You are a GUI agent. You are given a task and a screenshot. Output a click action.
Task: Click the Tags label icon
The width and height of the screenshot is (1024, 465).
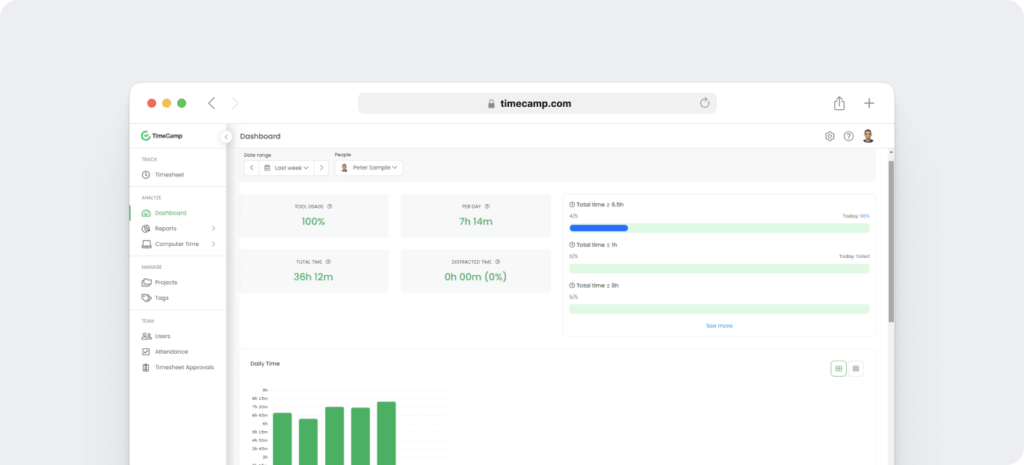(146, 298)
